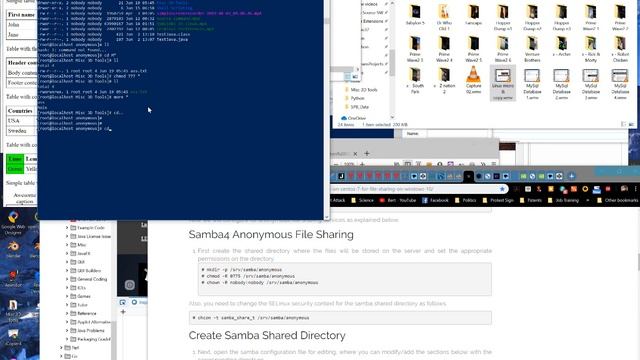
Task: Expand the Java License Issue folder node
Action: [67, 236]
